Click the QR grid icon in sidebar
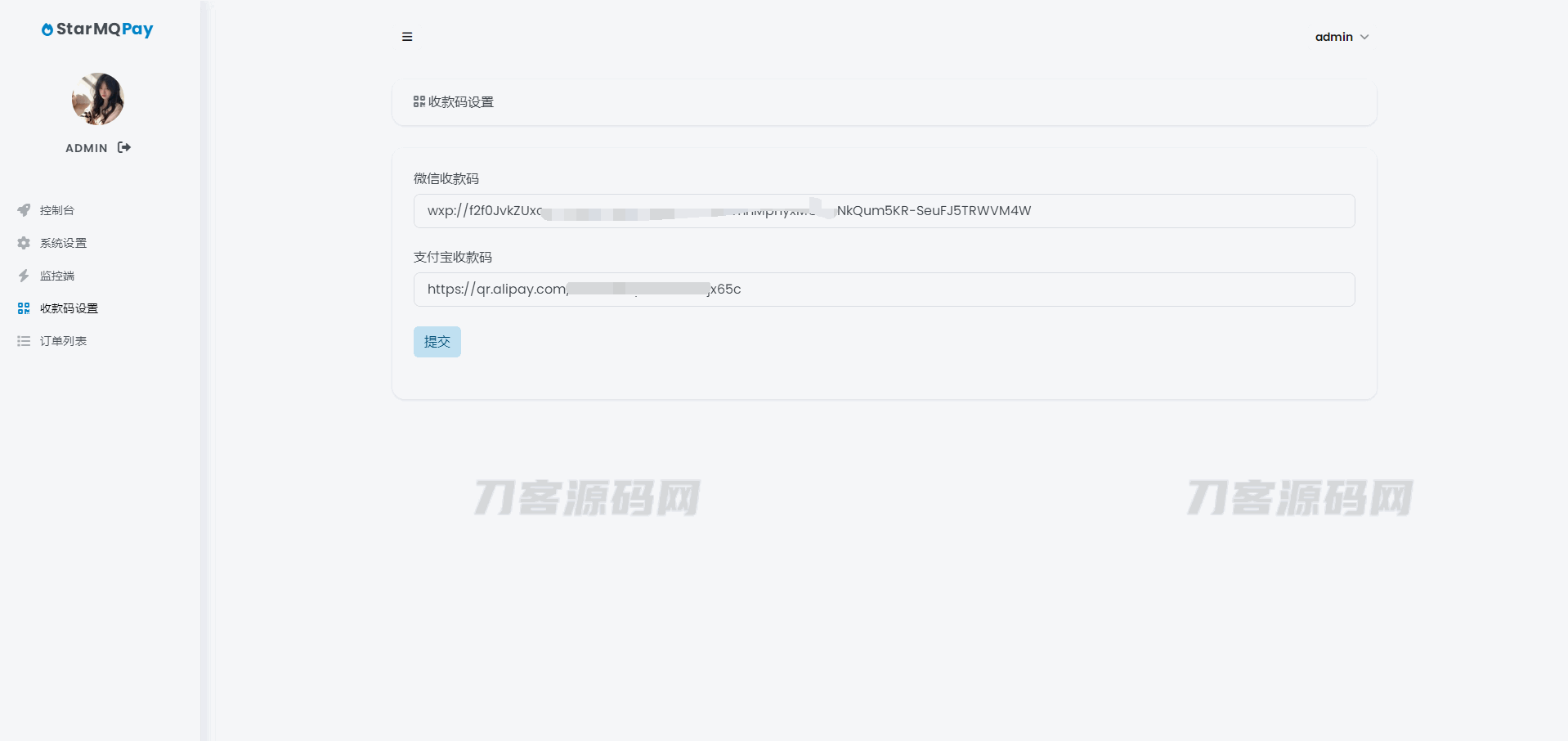The width and height of the screenshot is (1568, 741). point(24,308)
